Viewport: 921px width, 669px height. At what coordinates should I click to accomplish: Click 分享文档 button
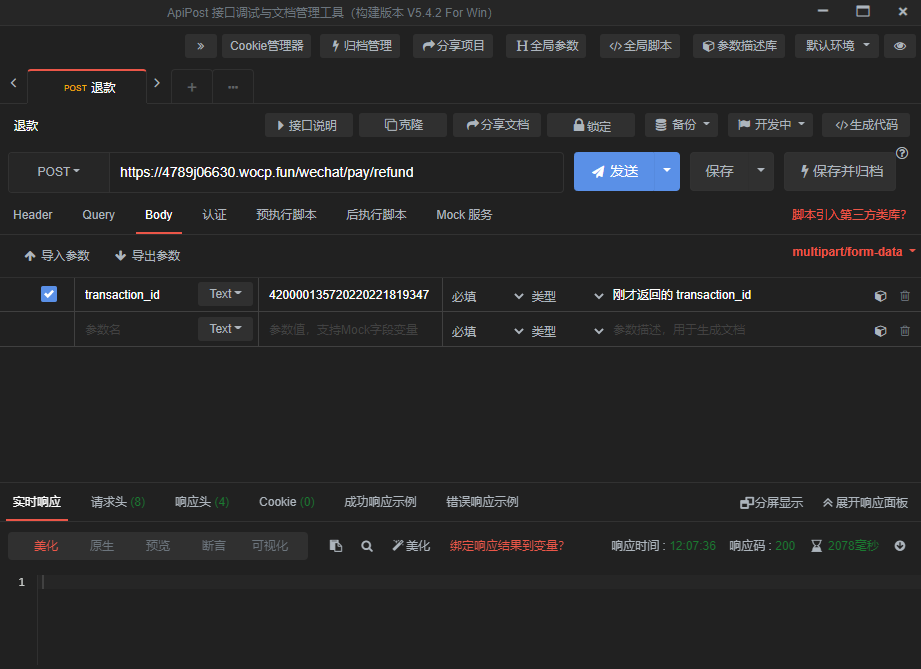click(x=497, y=125)
